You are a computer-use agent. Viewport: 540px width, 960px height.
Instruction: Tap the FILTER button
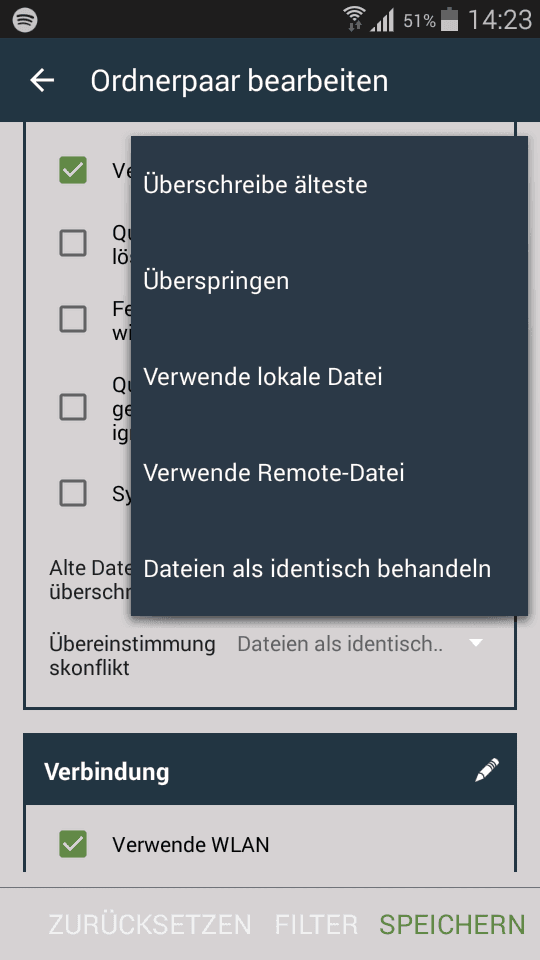tap(316, 924)
